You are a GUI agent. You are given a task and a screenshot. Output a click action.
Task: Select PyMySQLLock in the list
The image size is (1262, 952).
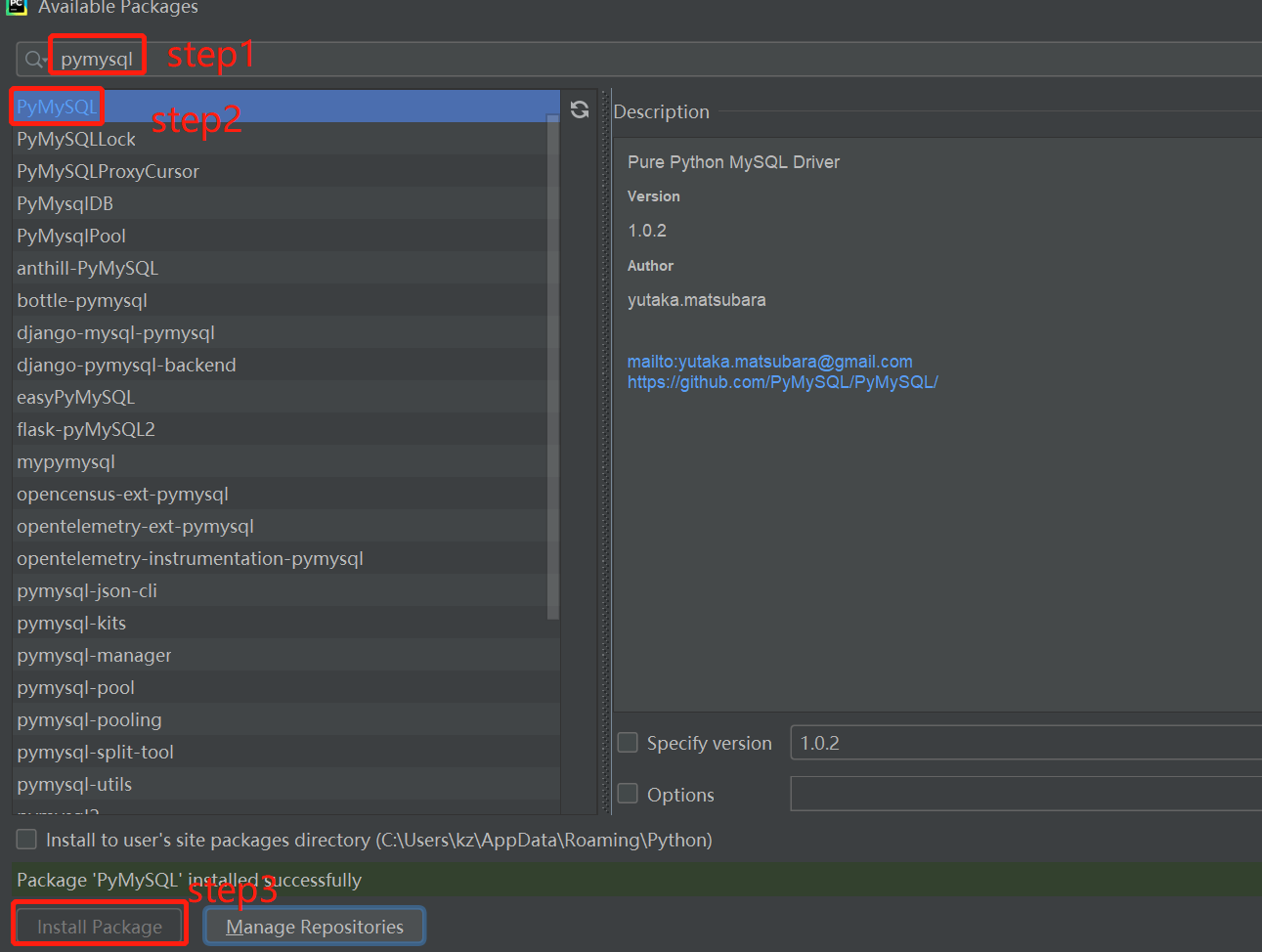[x=285, y=139]
